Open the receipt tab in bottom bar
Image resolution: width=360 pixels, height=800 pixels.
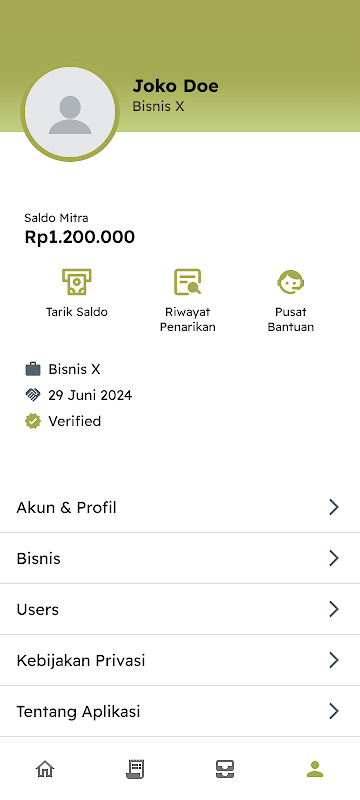click(x=135, y=769)
